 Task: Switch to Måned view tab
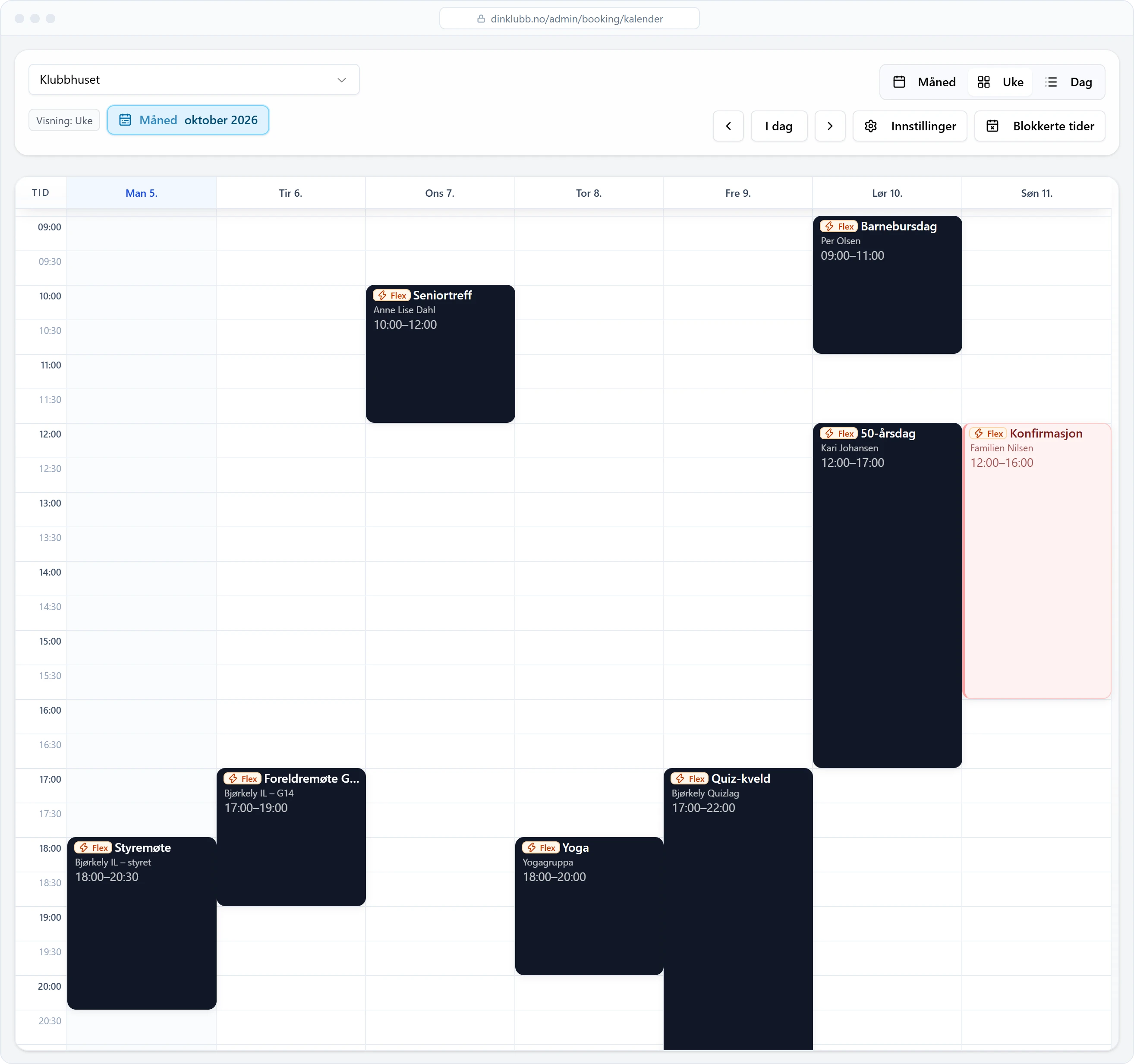(x=925, y=82)
